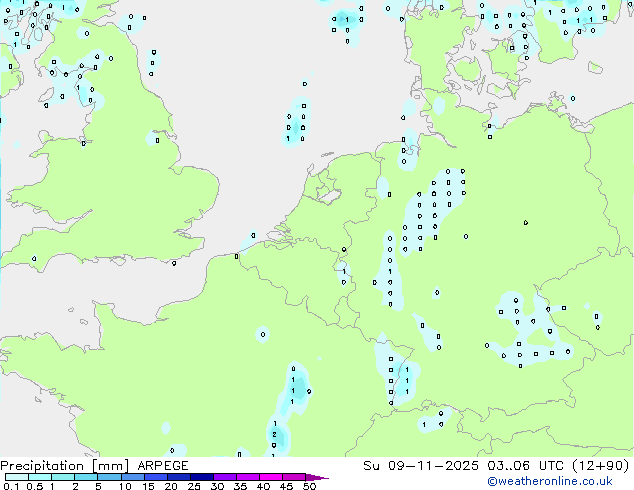Screen dimensions: 634x490
Task: Select the 5–10 mm legend color box
Action: tap(109, 477)
